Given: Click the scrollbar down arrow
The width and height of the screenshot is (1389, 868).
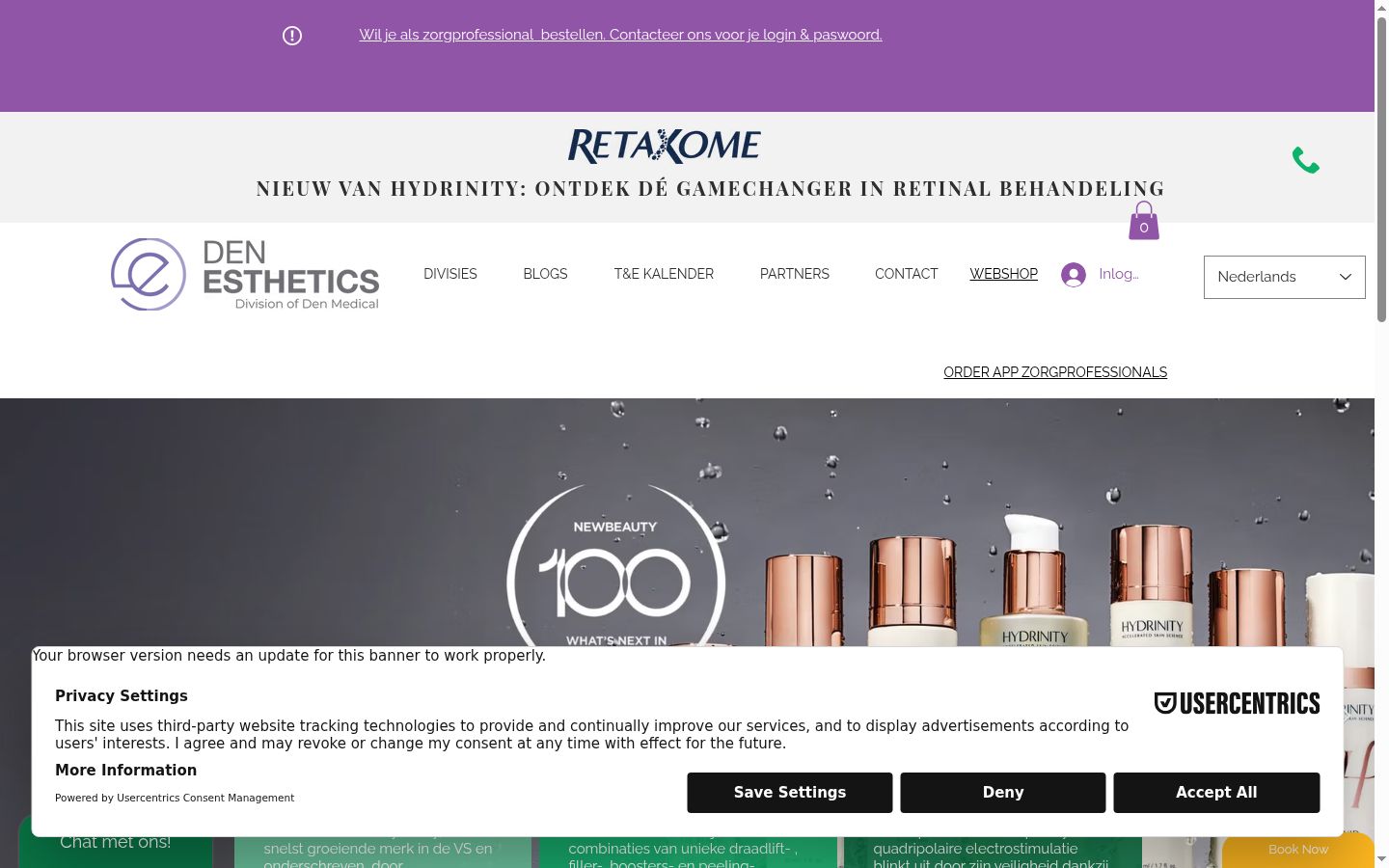Looking at the screenshot, I should click(1381, 859).
